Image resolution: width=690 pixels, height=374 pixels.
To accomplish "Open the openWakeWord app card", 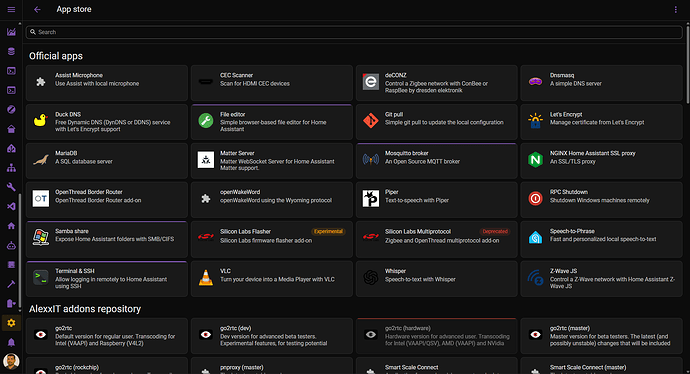I will click(x=272, y=199).
